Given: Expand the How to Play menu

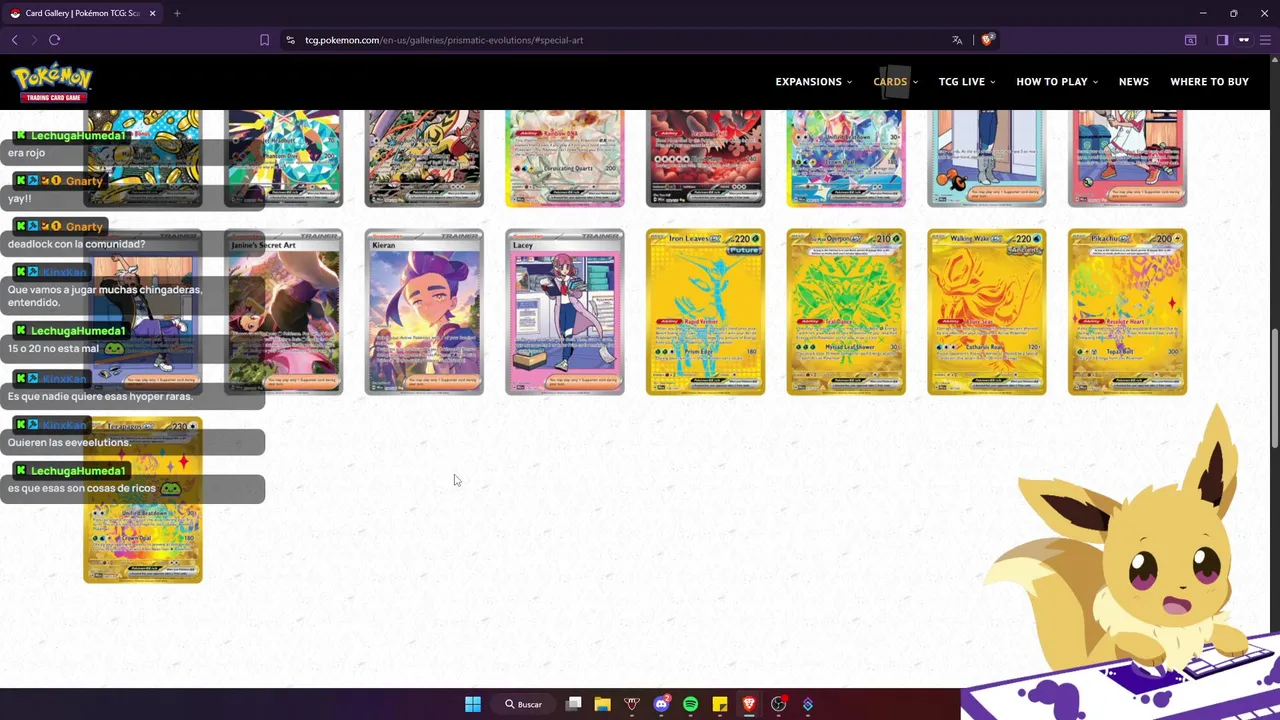Looking at the screenshot, I should (x=1057, y=82).
